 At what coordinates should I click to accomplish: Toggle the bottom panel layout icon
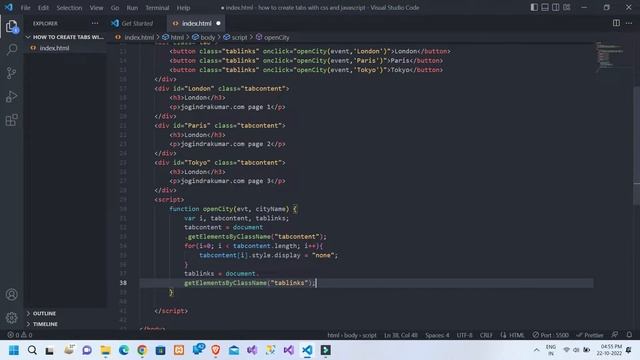click(545, 7)
